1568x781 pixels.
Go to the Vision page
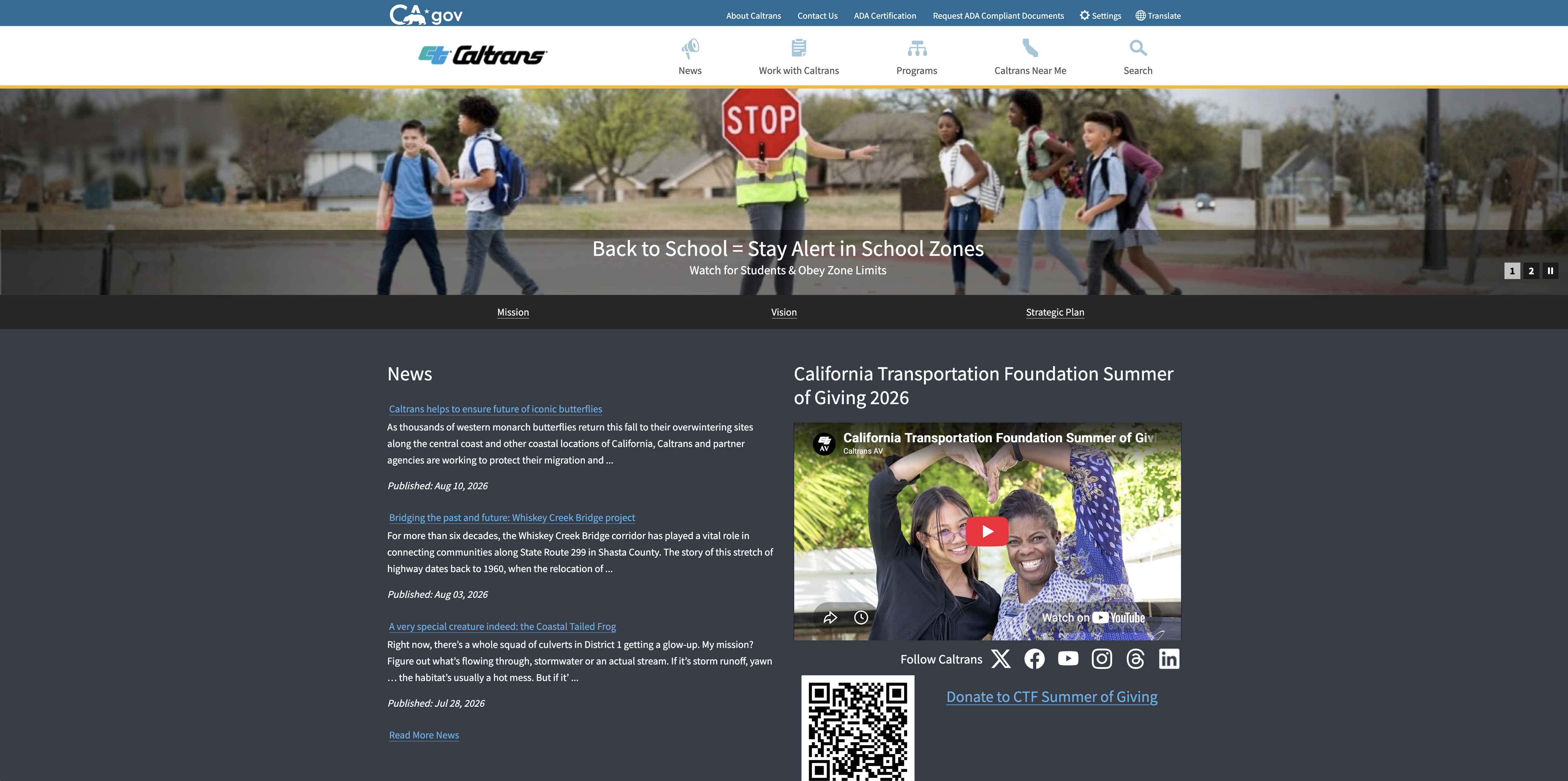[783, 312]
